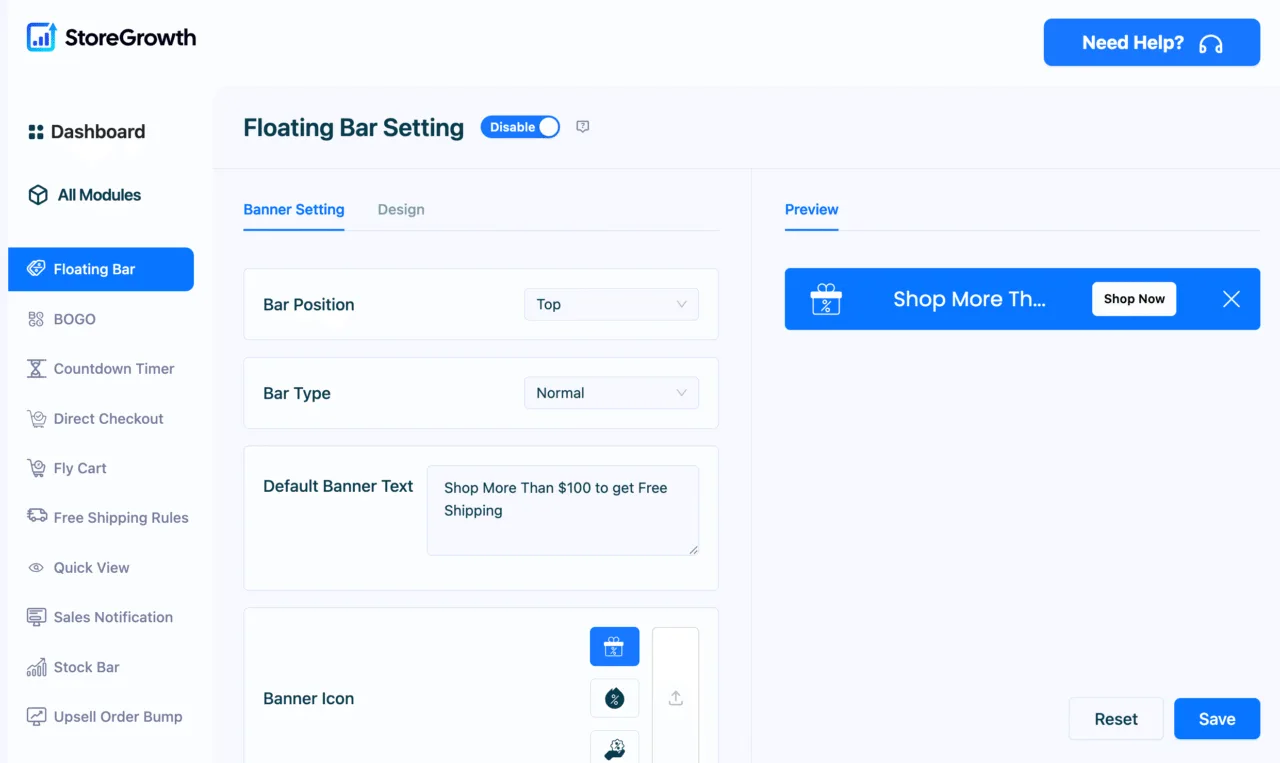Click the Need Help? button

[1152, 43]
